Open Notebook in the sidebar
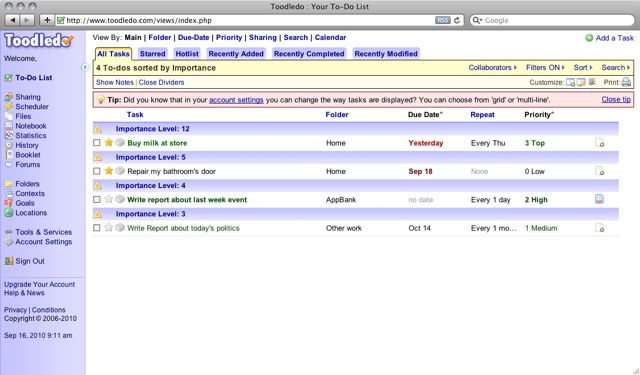This screenshot has width=640, height=375. pos(31,126)
